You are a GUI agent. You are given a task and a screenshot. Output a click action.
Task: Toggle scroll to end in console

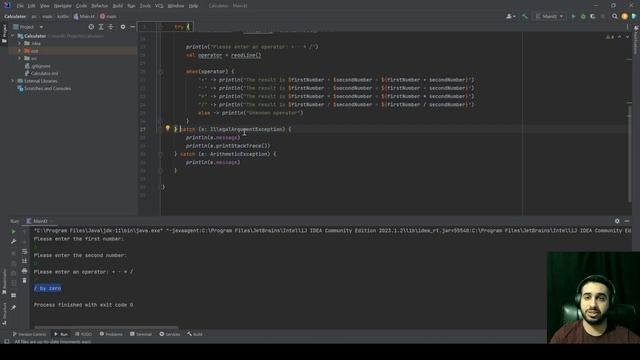24,261
